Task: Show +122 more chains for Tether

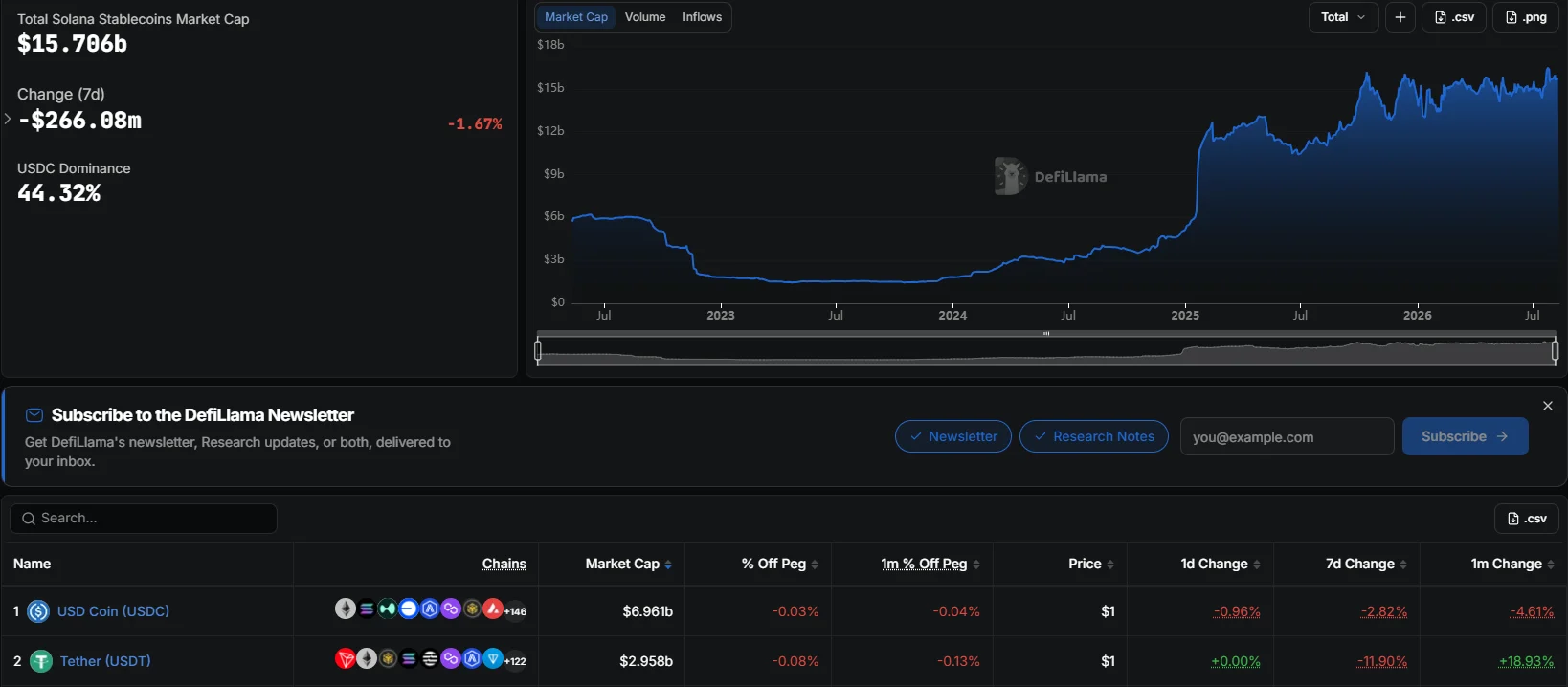Action: tap(515, 660)
